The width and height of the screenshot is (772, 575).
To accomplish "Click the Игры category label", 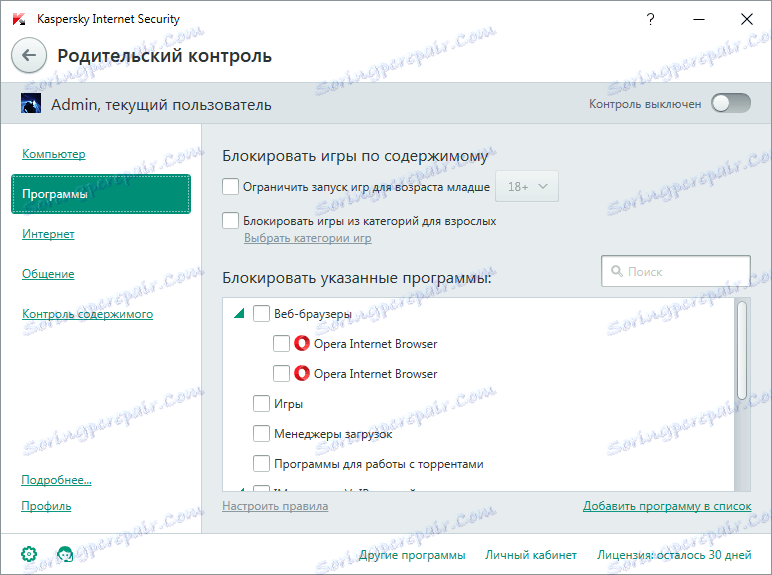I will coord(289,404).
